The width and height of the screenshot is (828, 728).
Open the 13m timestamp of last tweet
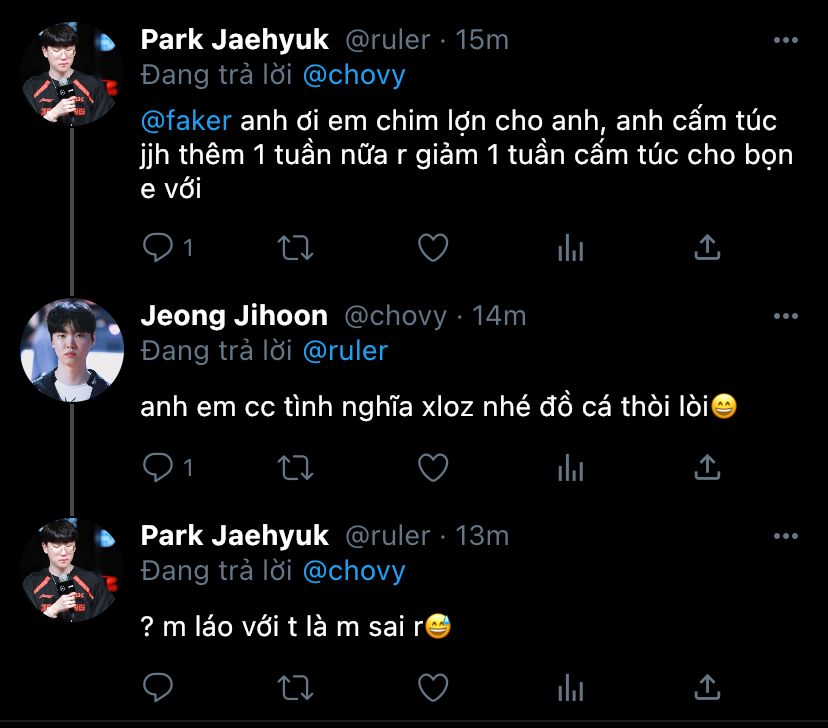(482, 536)
